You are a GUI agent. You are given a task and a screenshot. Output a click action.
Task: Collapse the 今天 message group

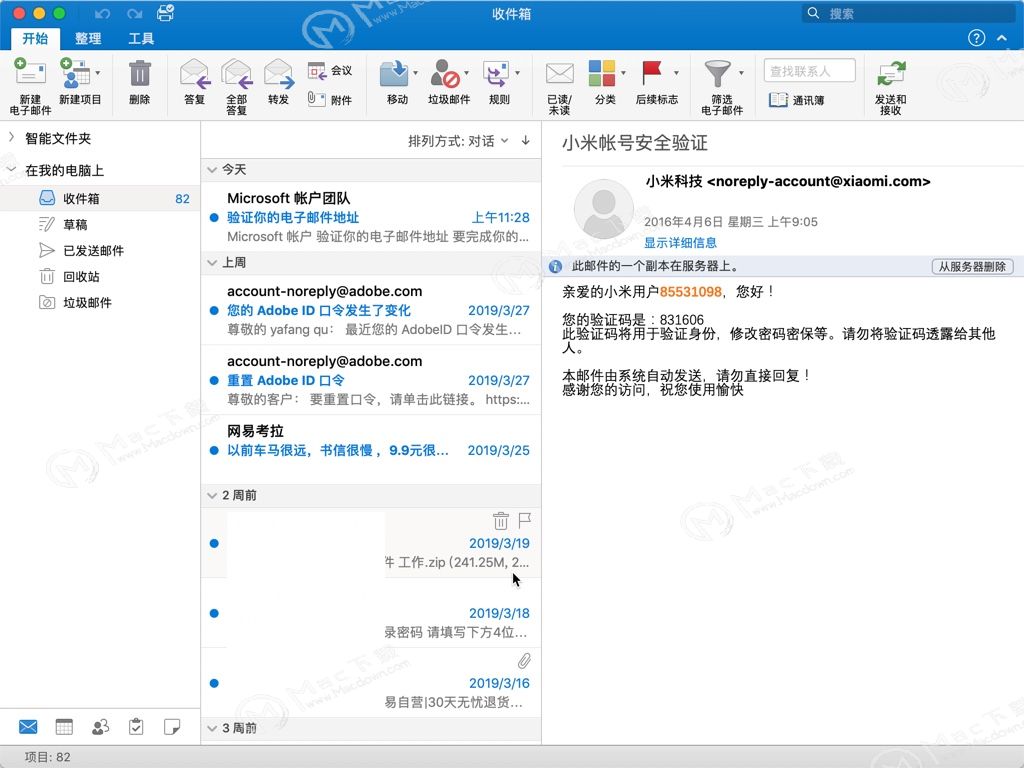212,170
